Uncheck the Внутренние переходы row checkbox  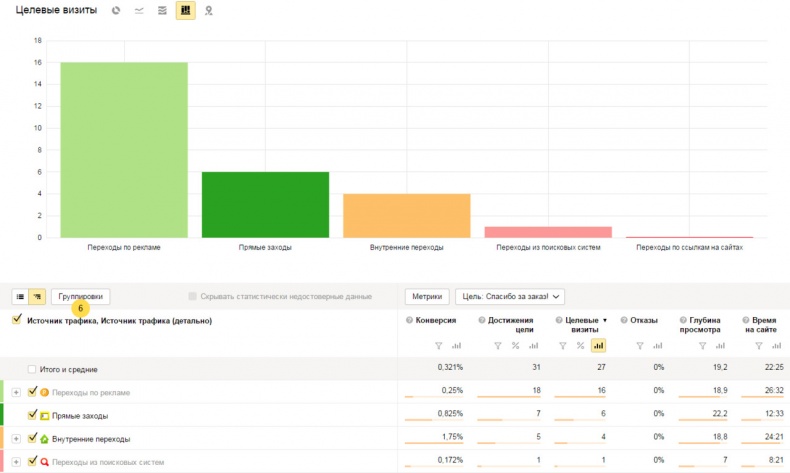click(x=33, y=438)
